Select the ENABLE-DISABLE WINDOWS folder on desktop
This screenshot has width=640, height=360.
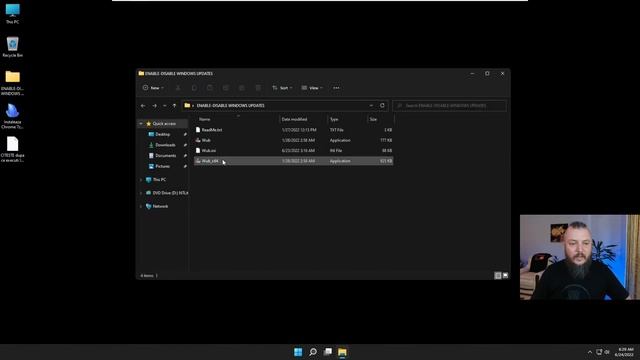tap(12, 83)
